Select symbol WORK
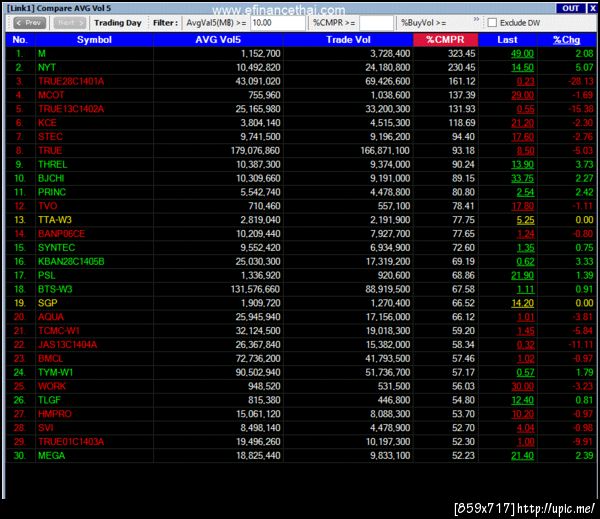Image resolution: width=600 pixels, height=519 pixels. (x=52, y=386)
